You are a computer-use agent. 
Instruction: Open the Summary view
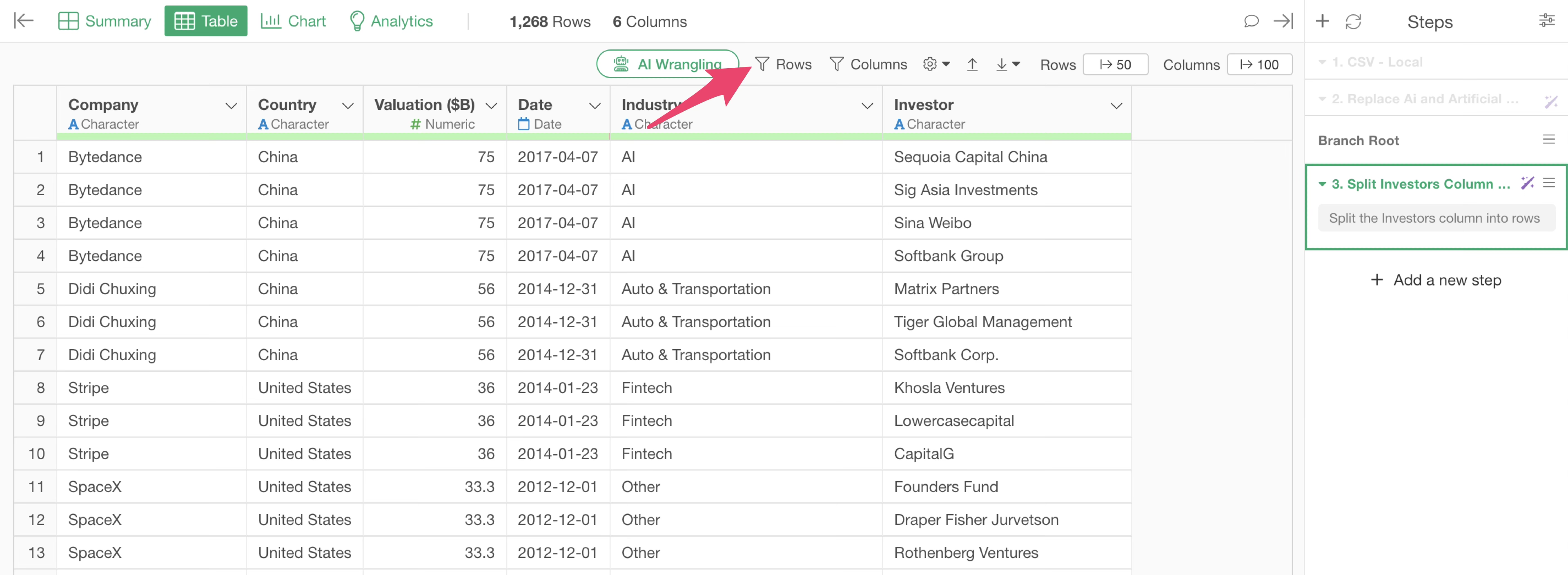coord(105,21)
